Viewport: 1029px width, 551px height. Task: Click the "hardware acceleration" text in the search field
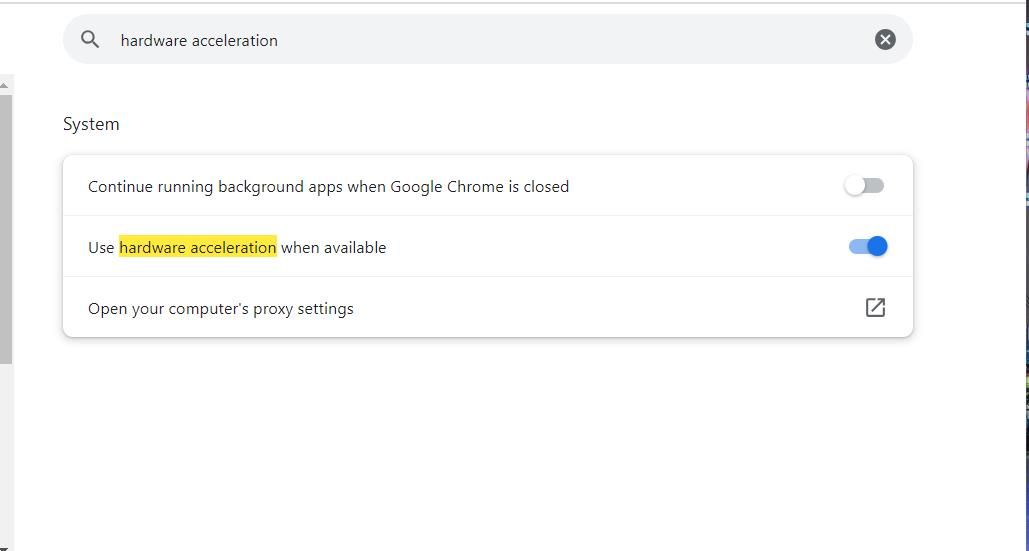click(x=199, y=41)
